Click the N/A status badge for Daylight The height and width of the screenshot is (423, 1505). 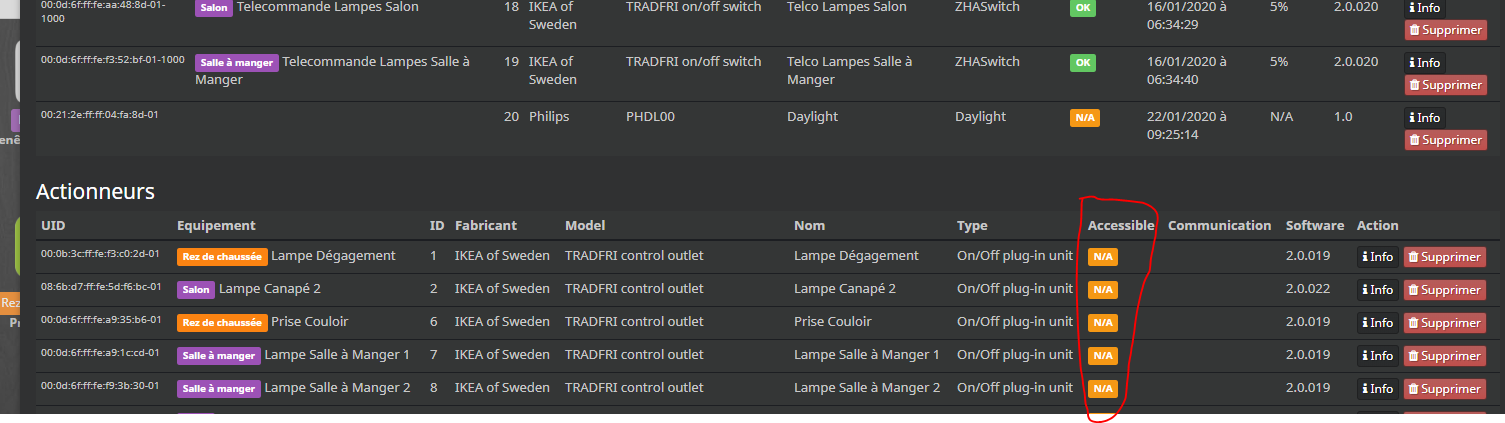point(1084,118)
